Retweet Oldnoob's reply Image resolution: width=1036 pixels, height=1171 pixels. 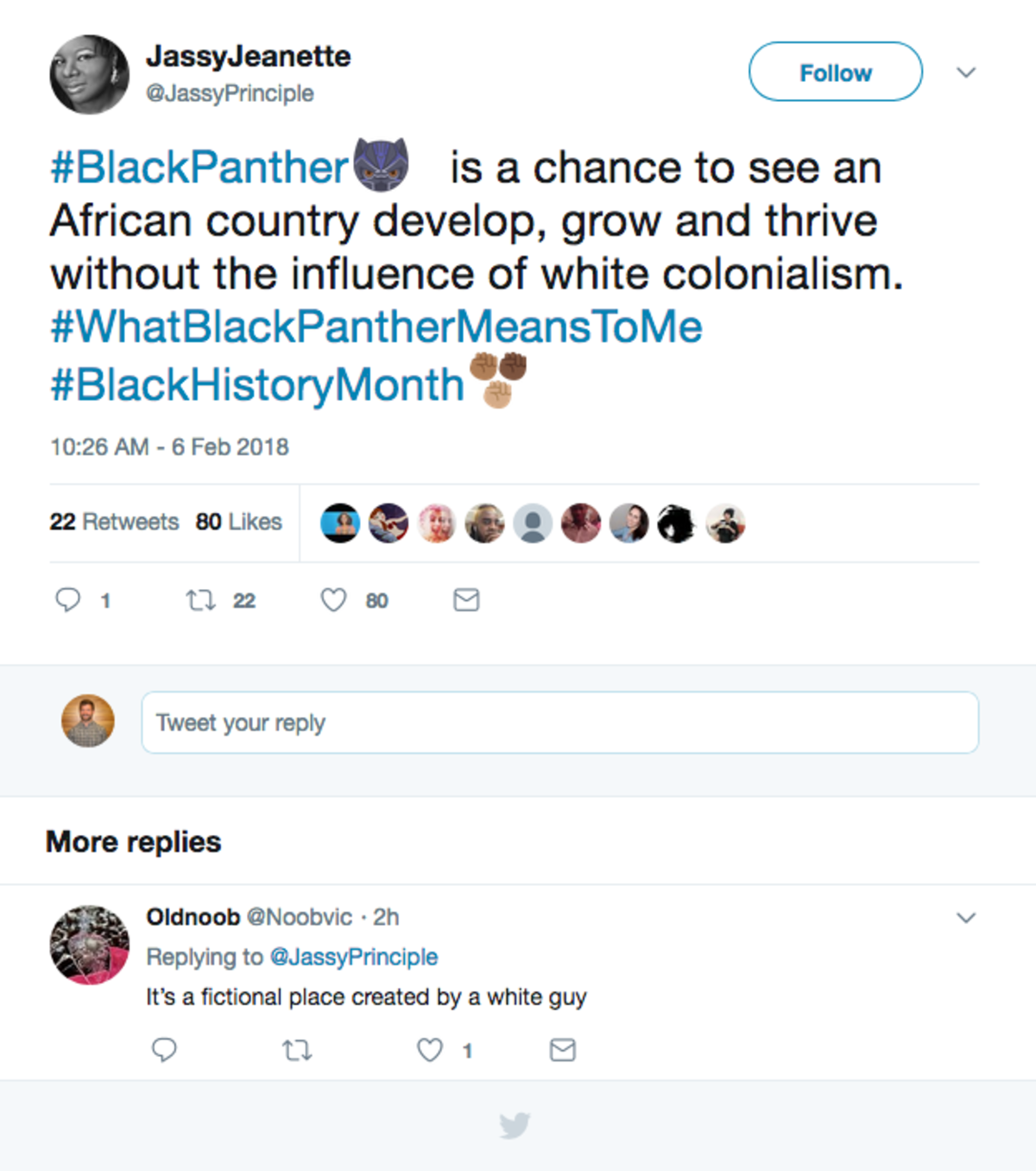coord(297,1050)
